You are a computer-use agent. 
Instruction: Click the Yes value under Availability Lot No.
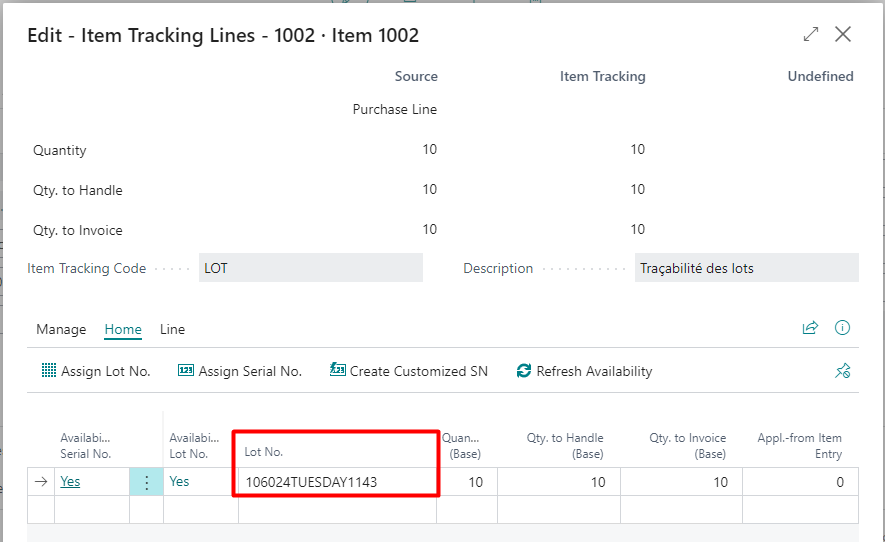coord(179,481)
